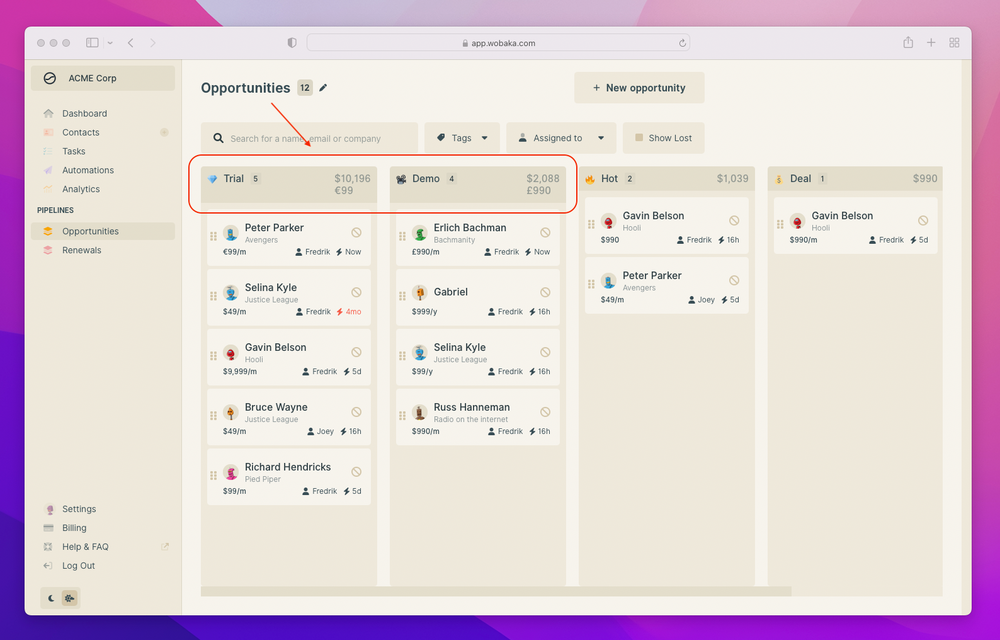Enable dark mode with the moon toggle

50,597
